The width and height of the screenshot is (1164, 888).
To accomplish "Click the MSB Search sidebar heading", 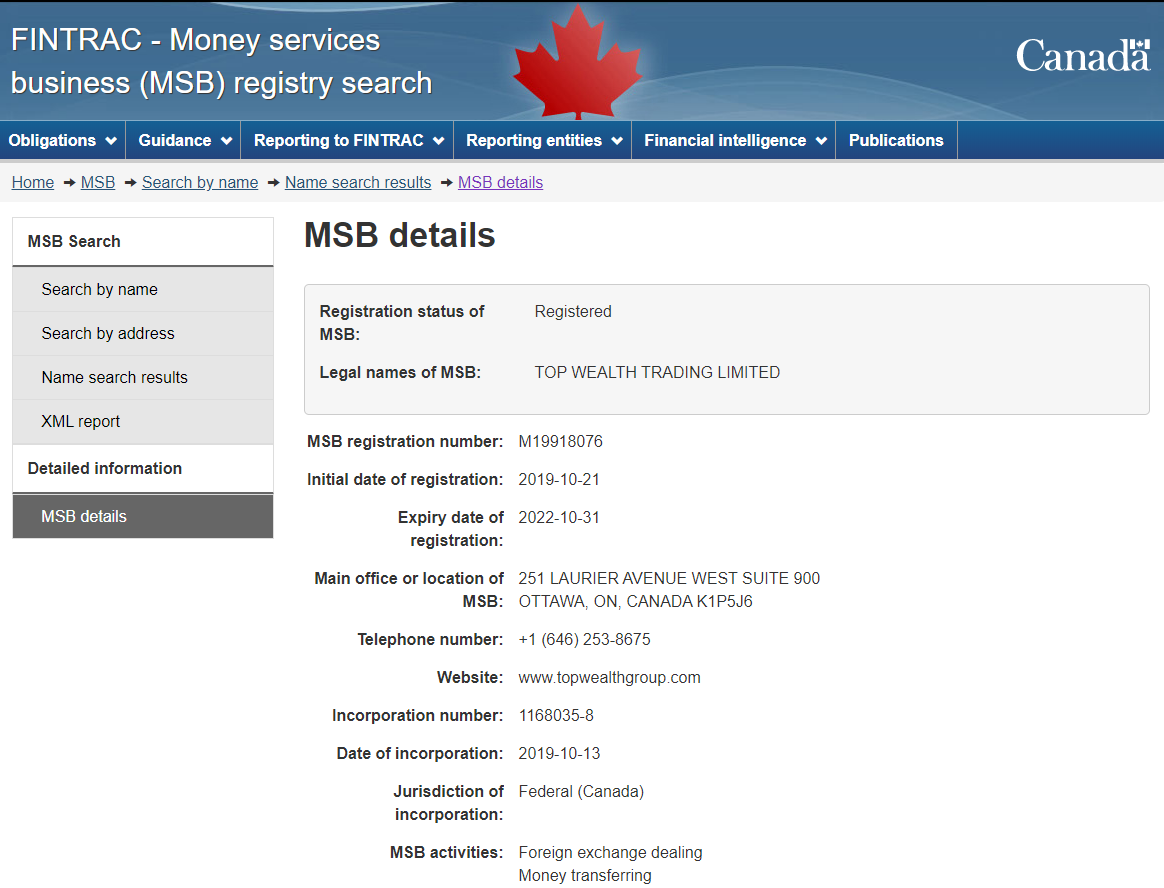I will point(143,241).
